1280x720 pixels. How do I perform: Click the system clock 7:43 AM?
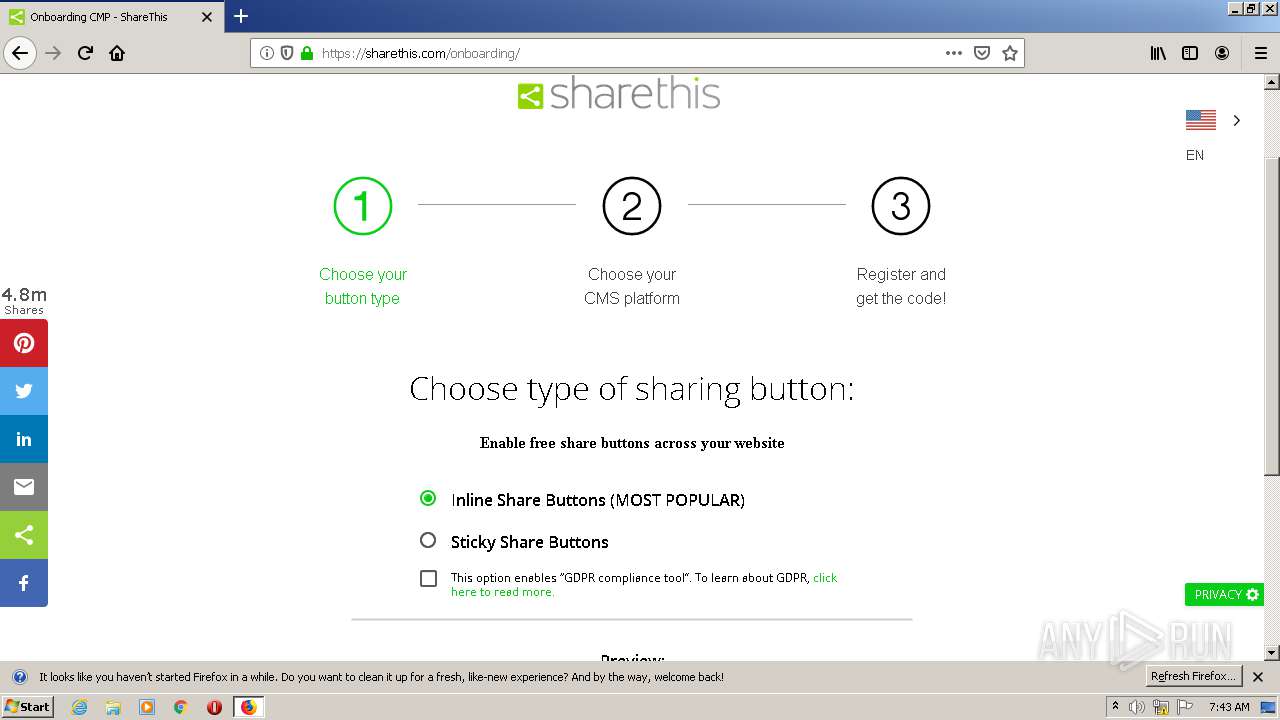click(1229, 707)
